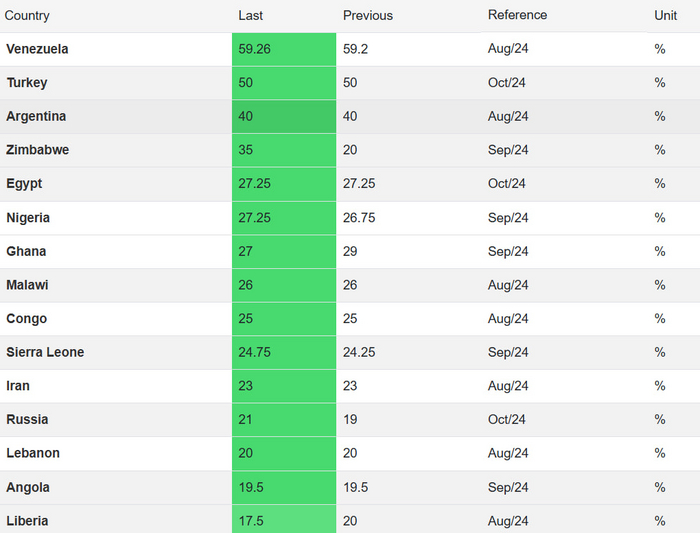Click the Previous column header

pyautogui.click(x=368, y=16)
